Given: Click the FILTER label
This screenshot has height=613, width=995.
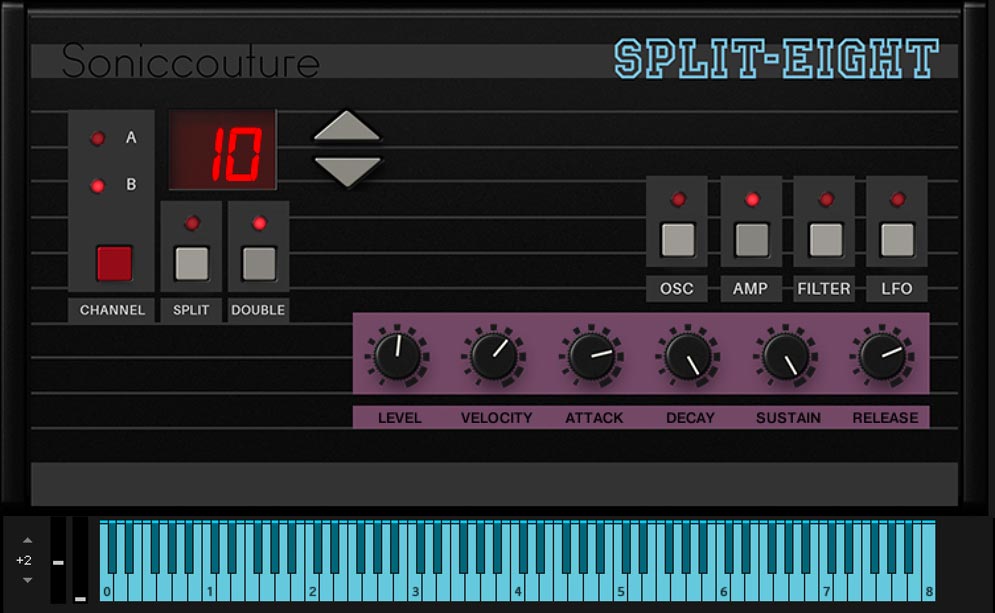Looking at the screenshot, I should tap(824, 289).
